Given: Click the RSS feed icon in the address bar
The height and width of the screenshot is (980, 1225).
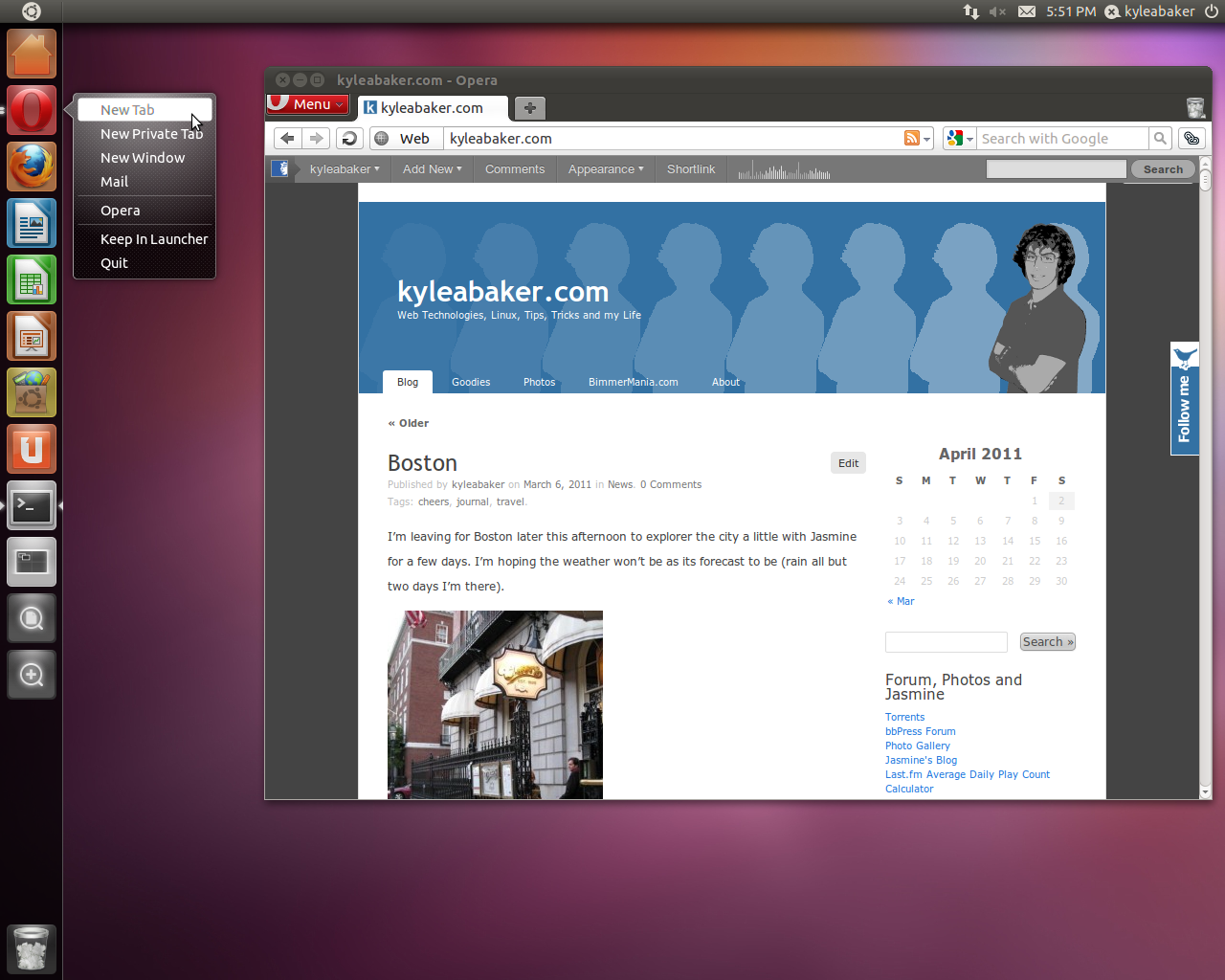Looking at the screenshot, I should 912,138.
